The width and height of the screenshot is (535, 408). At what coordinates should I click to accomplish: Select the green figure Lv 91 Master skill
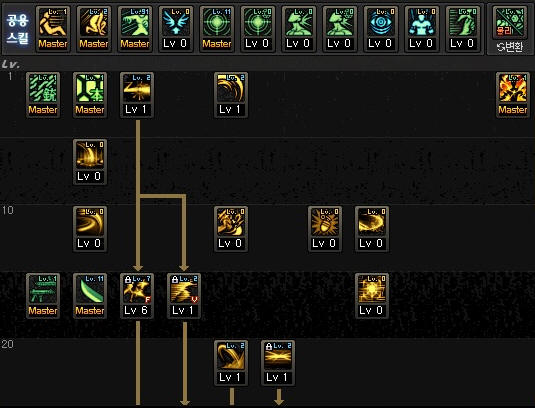[135, 29]
